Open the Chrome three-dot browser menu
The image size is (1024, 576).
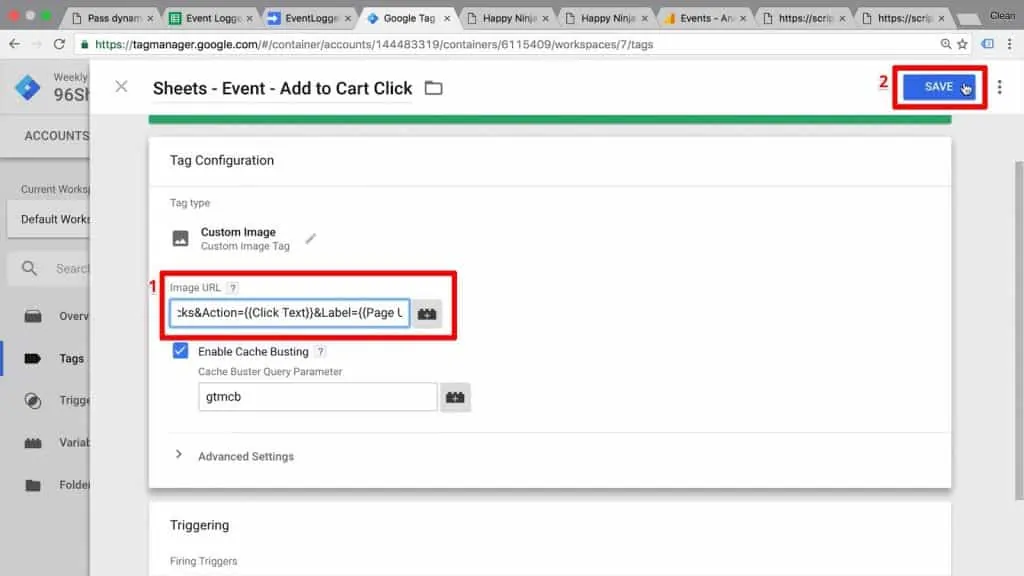coord(1010,45)
